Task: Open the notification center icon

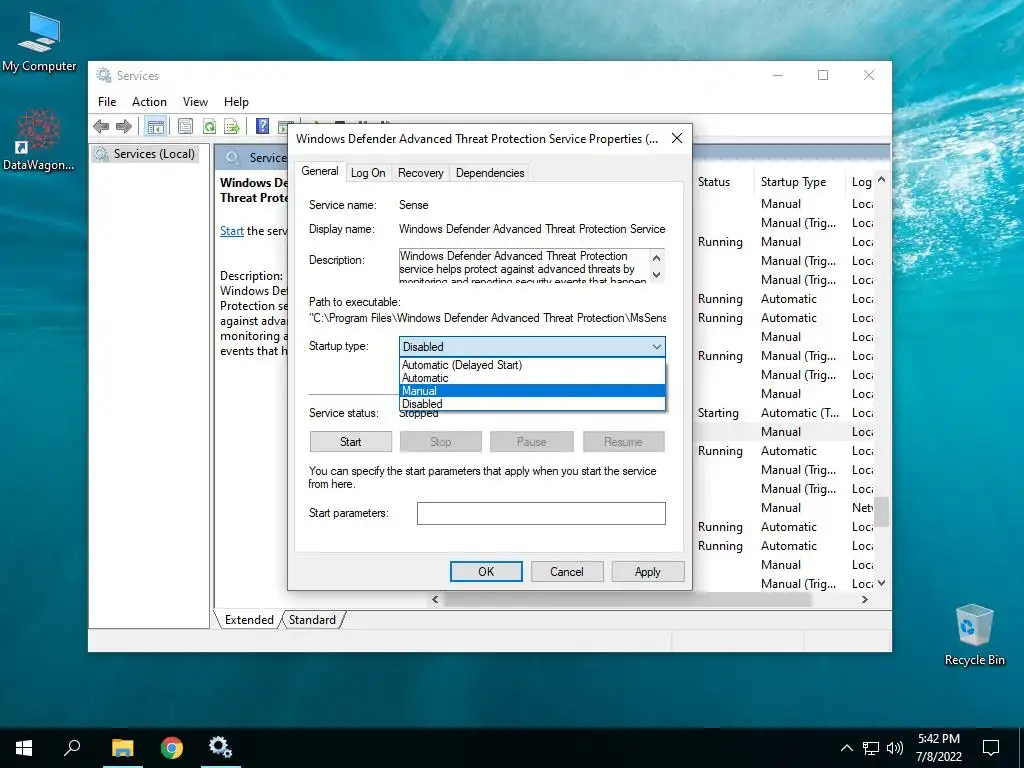Action: coord(991,748)
